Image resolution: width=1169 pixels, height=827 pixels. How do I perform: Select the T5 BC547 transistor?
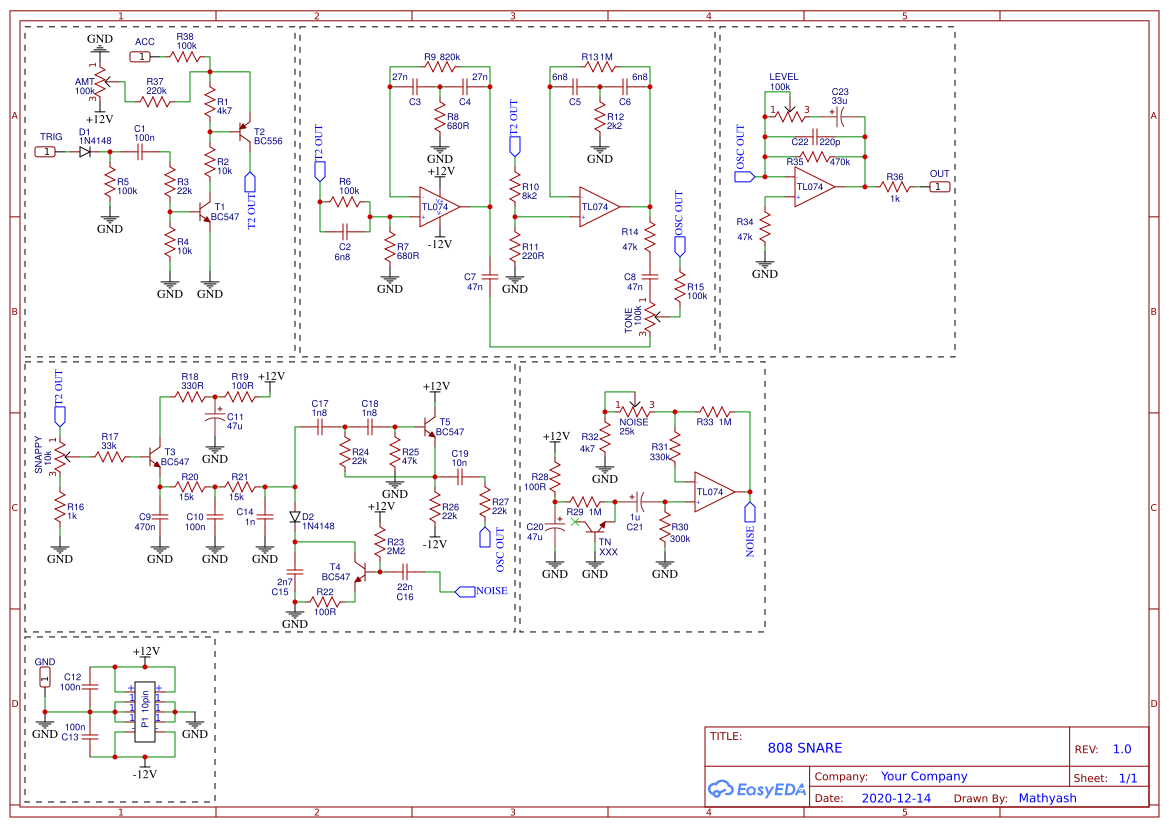(x=432, y=427)
